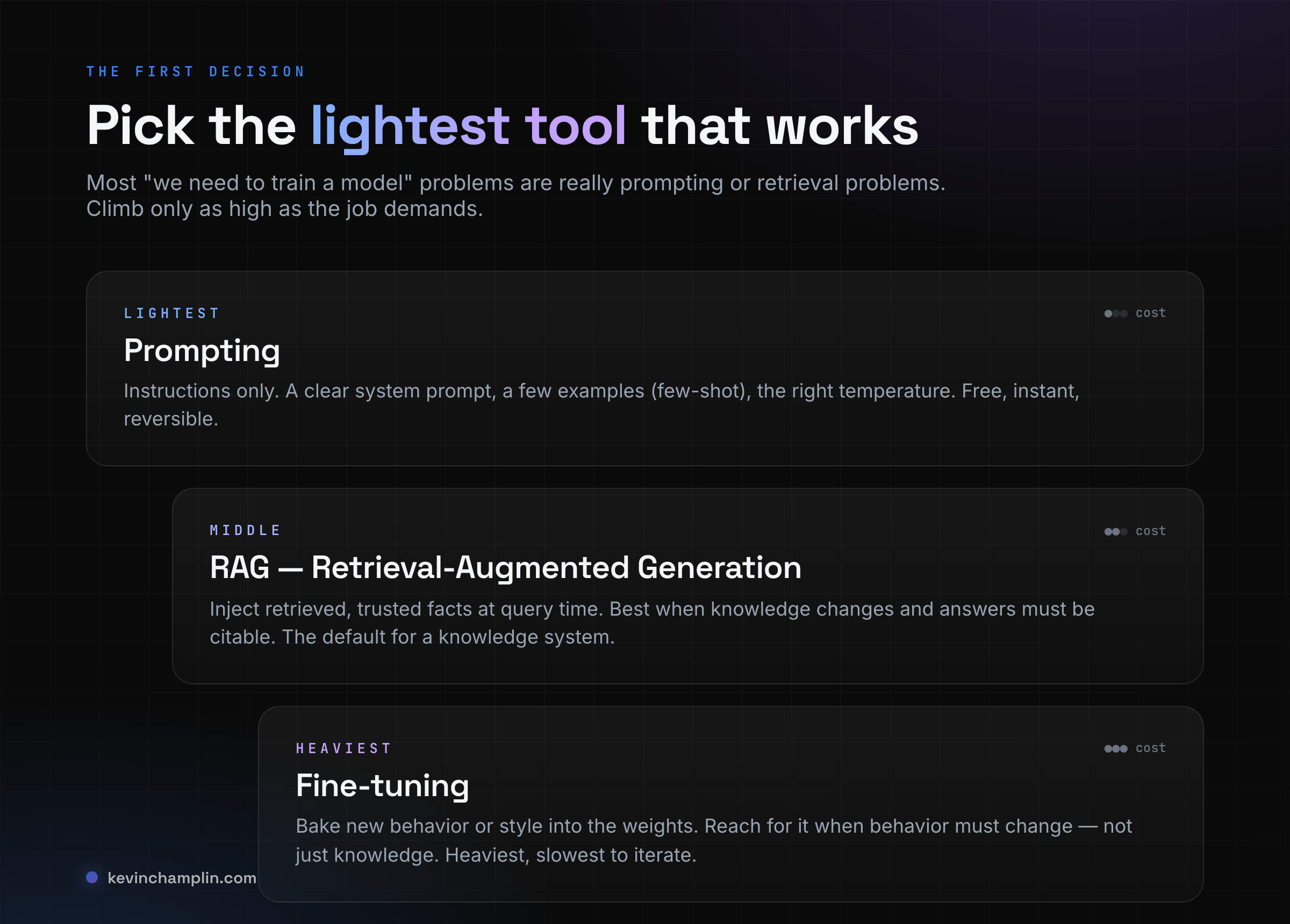Viewport: 1290px width, 924px height.
Task: Click the 'Inject retrieved, trusted facts' description
Action: click(652, 623)
